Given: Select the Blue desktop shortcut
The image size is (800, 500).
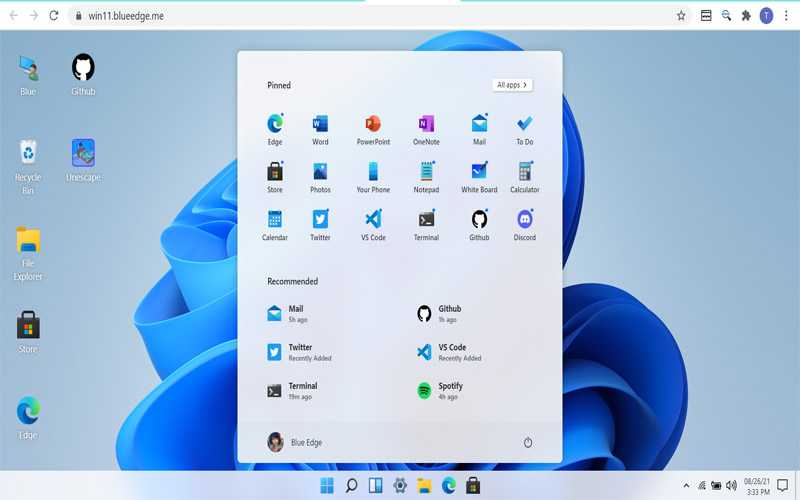Looking at the screenshot, I should pyautogui.click(x=28, y=75).
